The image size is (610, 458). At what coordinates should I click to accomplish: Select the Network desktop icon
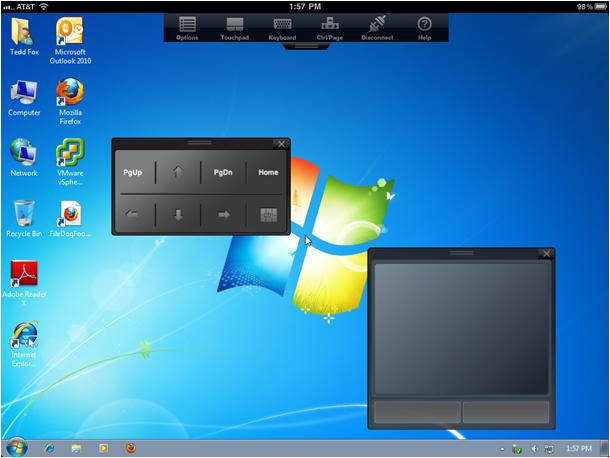24,158
